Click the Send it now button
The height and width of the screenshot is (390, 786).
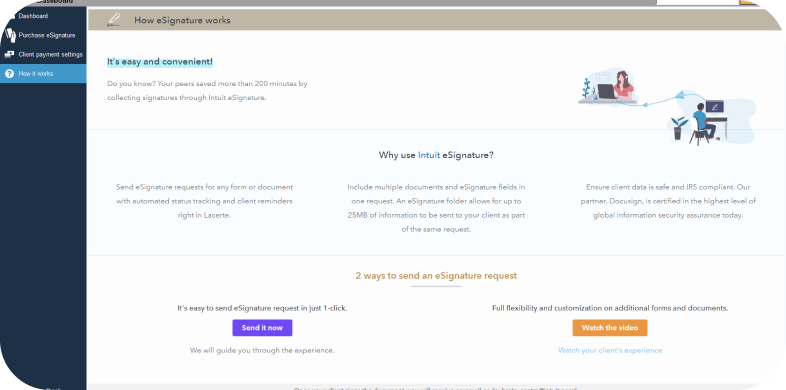pos(262,328)
